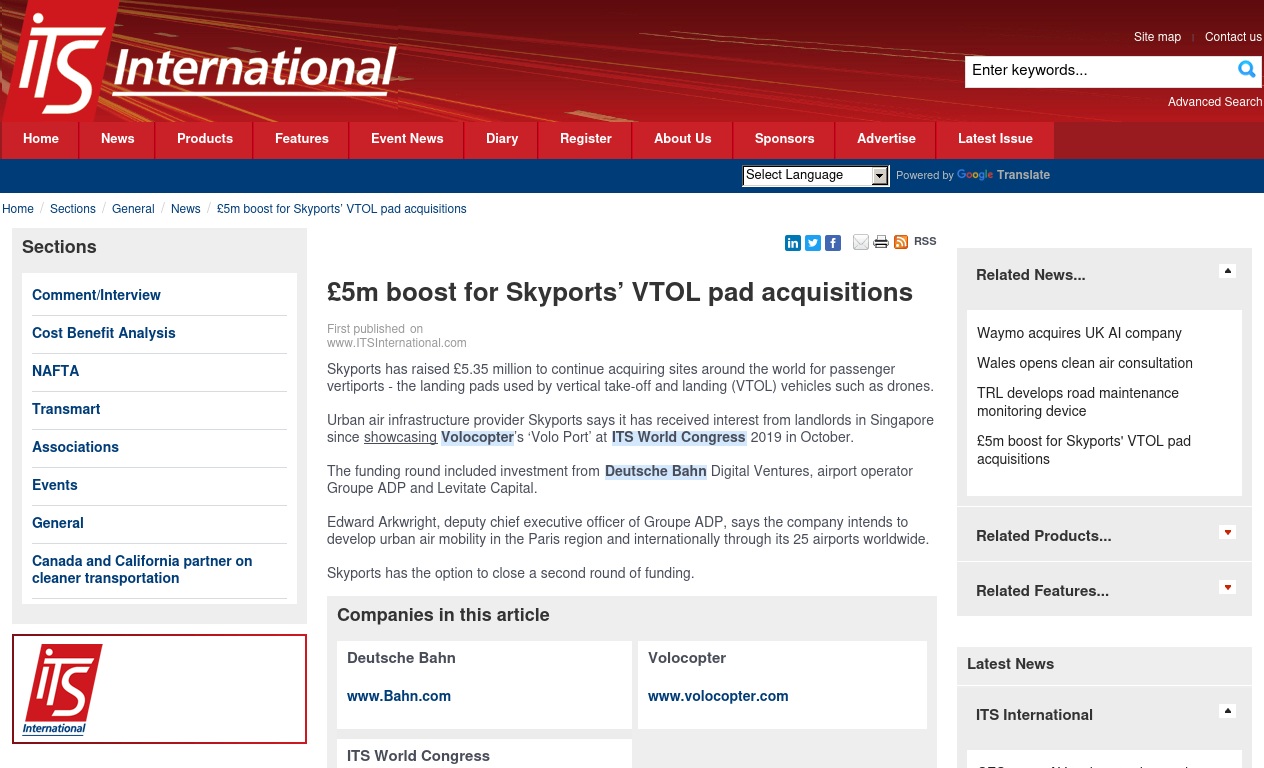Click Home in the breadcrumb
This screenshot has height=768, width=1264.
18,209
